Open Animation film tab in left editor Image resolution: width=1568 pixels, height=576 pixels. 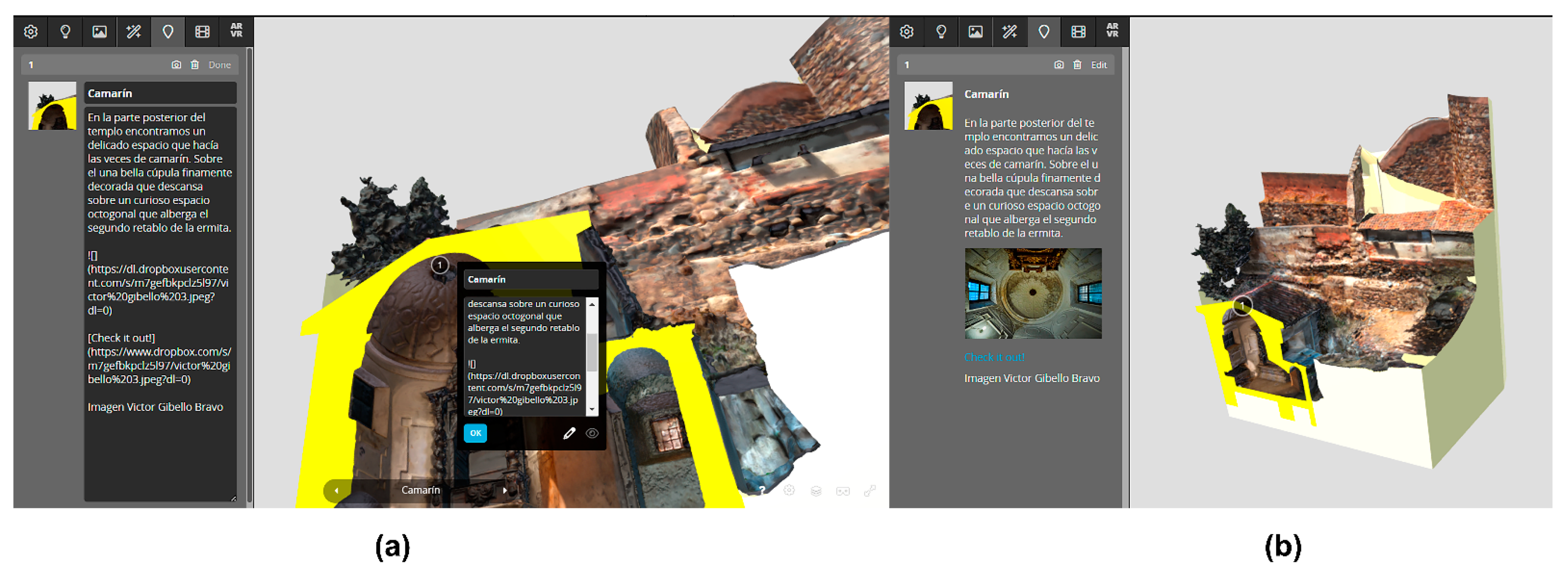[202, 32]
